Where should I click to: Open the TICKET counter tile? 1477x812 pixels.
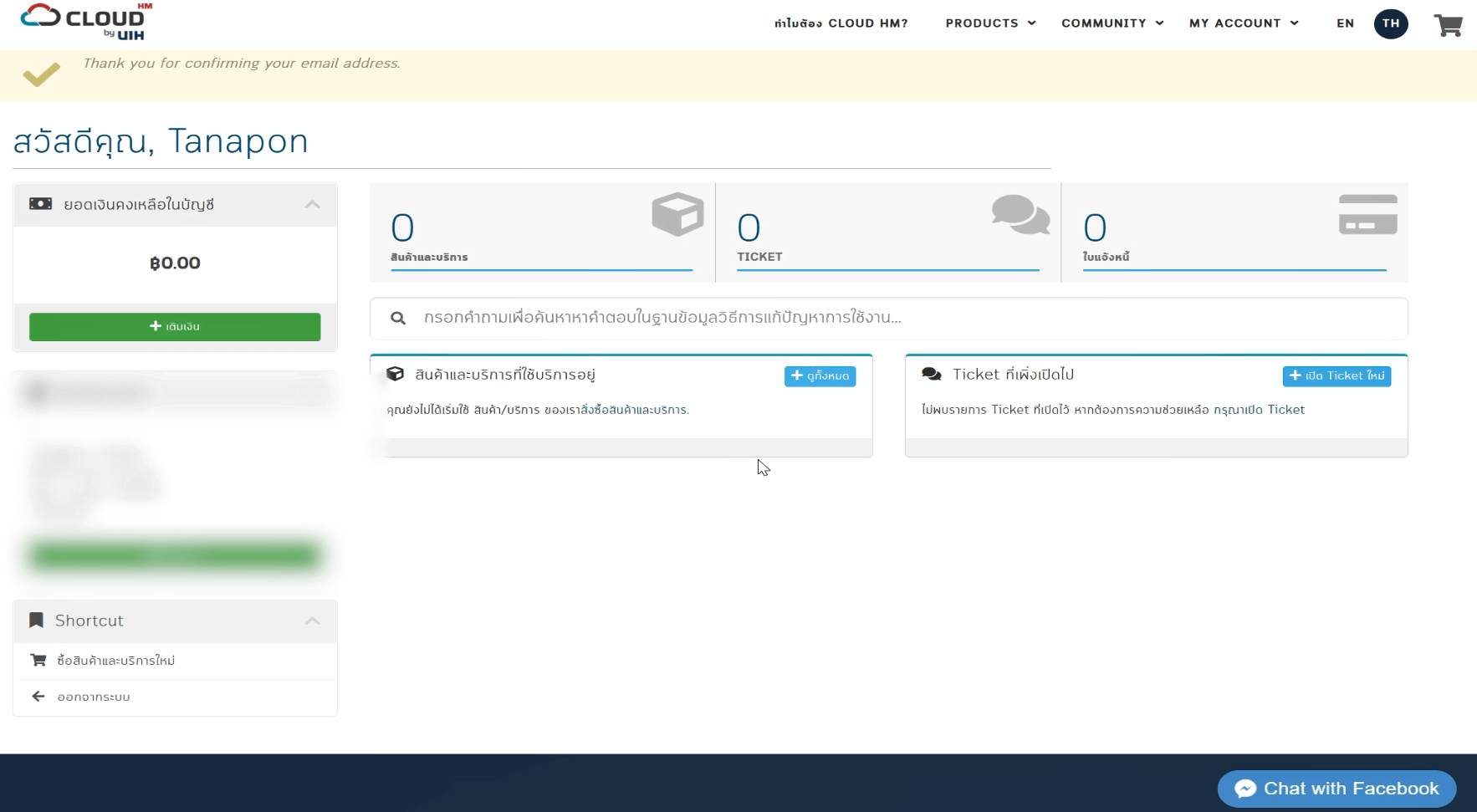coord(888,232)
